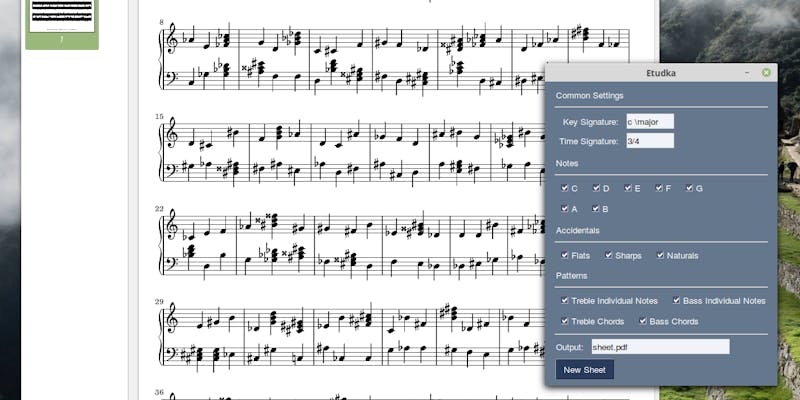
Task: Click the Patterns section heading
Action: 571,276
